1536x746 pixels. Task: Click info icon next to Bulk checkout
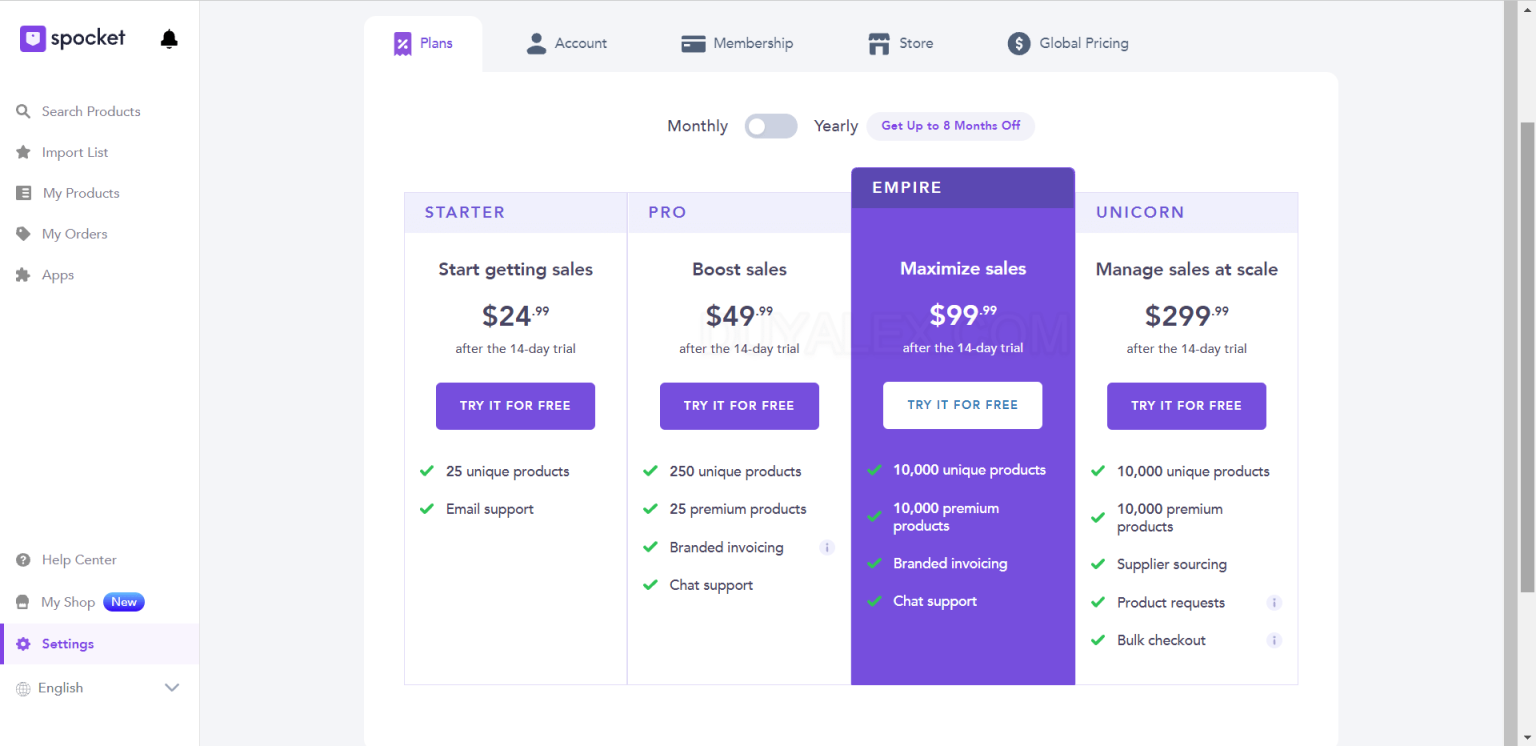point(1274,640)
